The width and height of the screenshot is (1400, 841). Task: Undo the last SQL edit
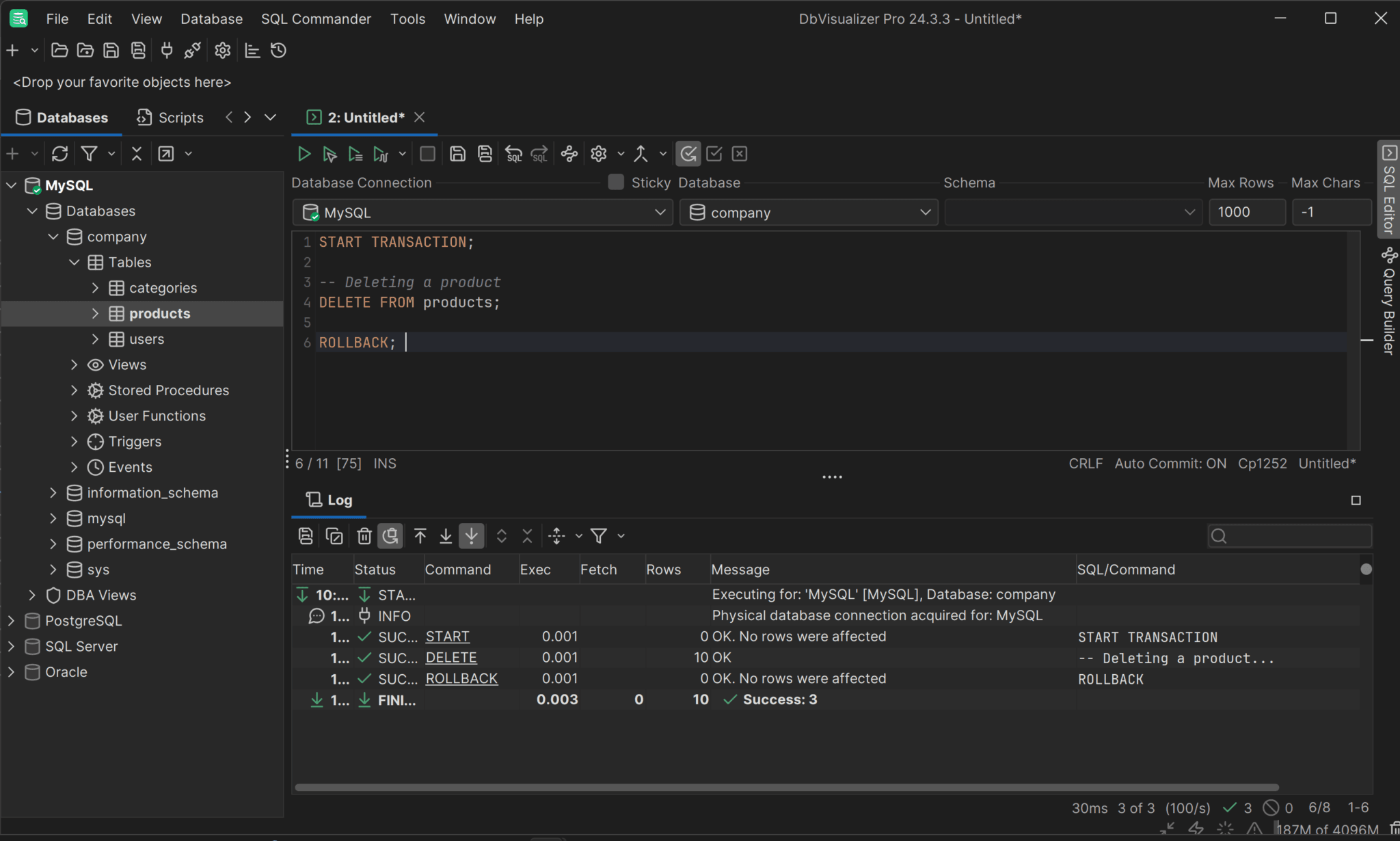[x=513, y=153]
